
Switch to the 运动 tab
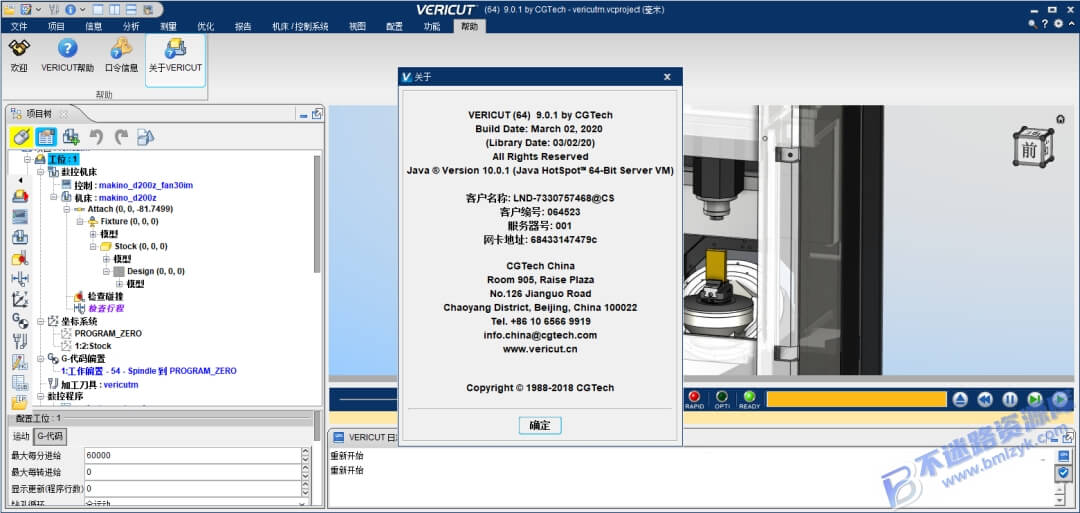[x=21, y=436]
